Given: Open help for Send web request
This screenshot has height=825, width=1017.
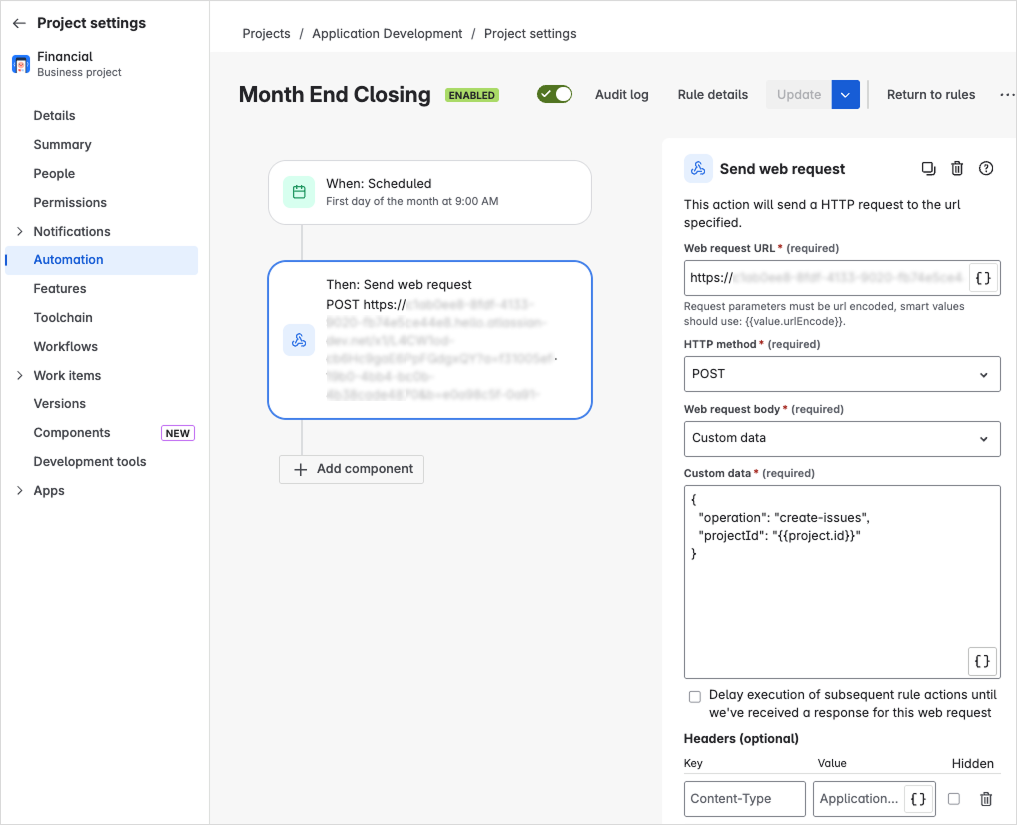Looking at the screenshot, I should click(x=986, y=168).
